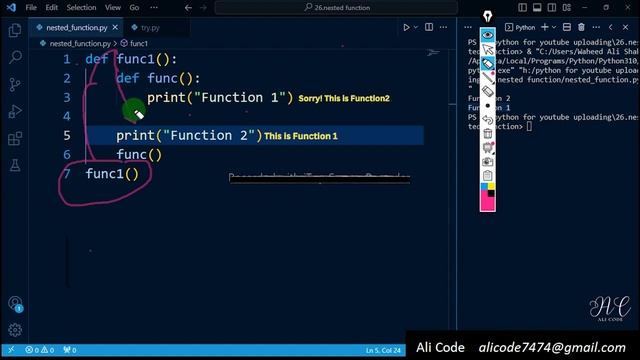Toggle visibility eye in the annotation toolbar
Viewport: 640px width, 360px height.
tap(487, 36)
